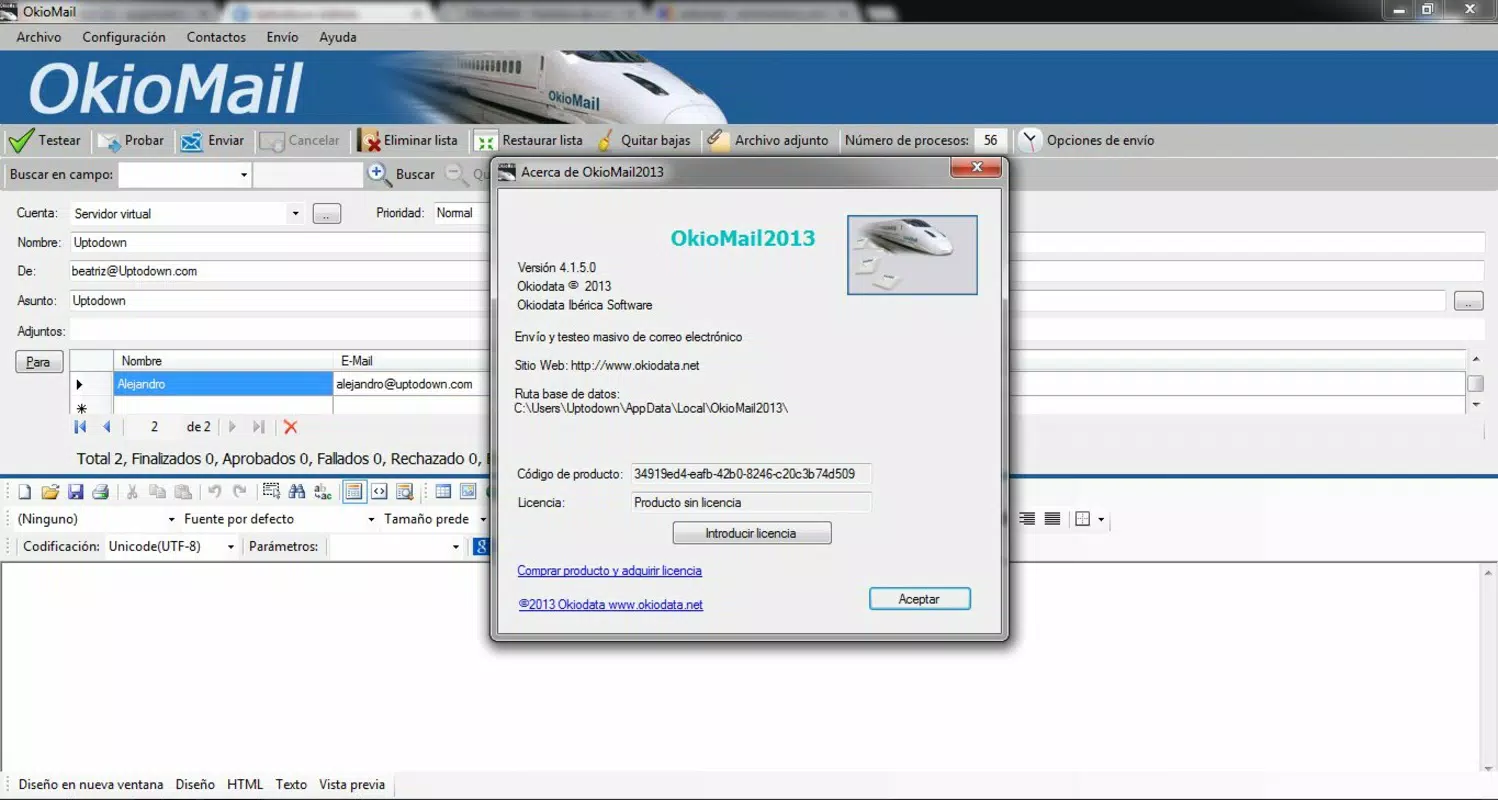Close the Acerca de OkioMail2013 dialog
This screenshot has width=1498, height=800.
click(x=977, y=170)
